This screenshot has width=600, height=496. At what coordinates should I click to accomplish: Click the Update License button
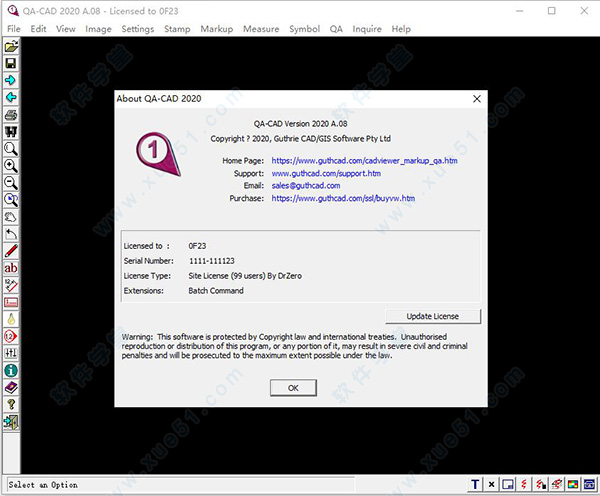pos(432,316)
